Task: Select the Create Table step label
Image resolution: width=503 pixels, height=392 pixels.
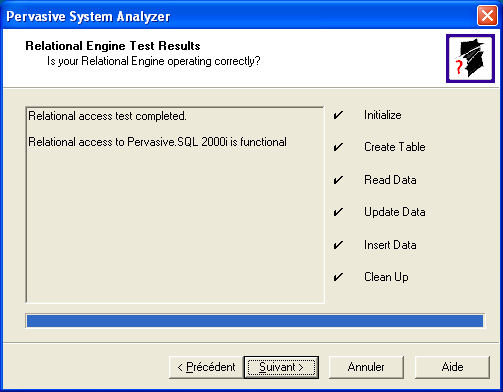Action: (395, 147)
